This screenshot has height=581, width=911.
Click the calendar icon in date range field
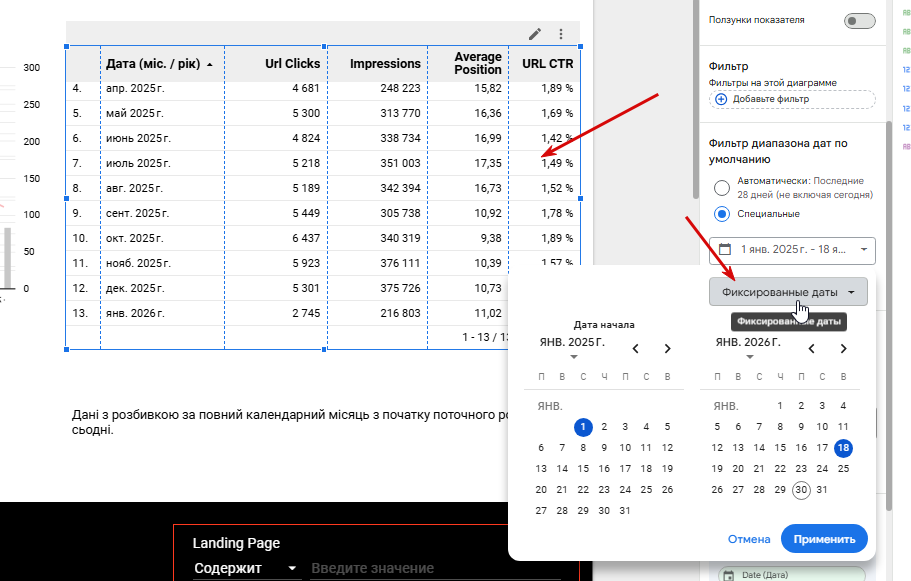coord(725,249)
